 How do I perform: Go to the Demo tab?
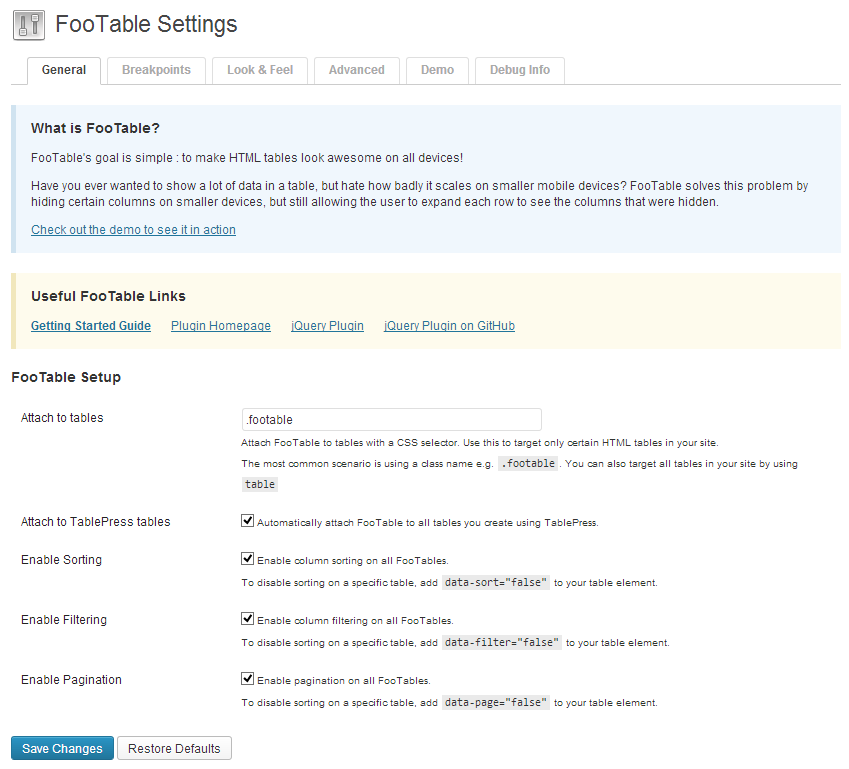pos(437,70)
